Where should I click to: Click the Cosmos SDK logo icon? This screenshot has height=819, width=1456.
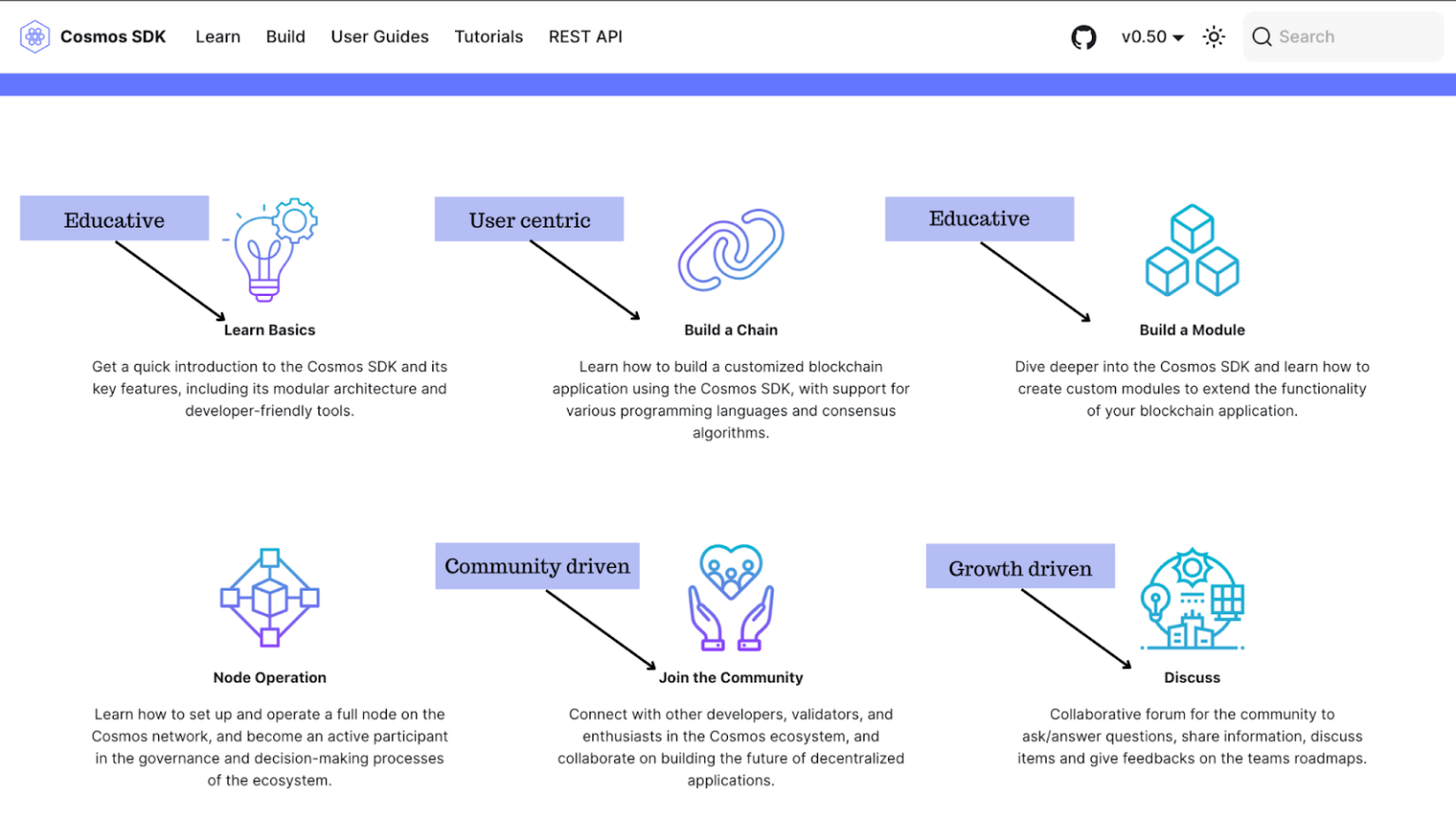[35, 36]
